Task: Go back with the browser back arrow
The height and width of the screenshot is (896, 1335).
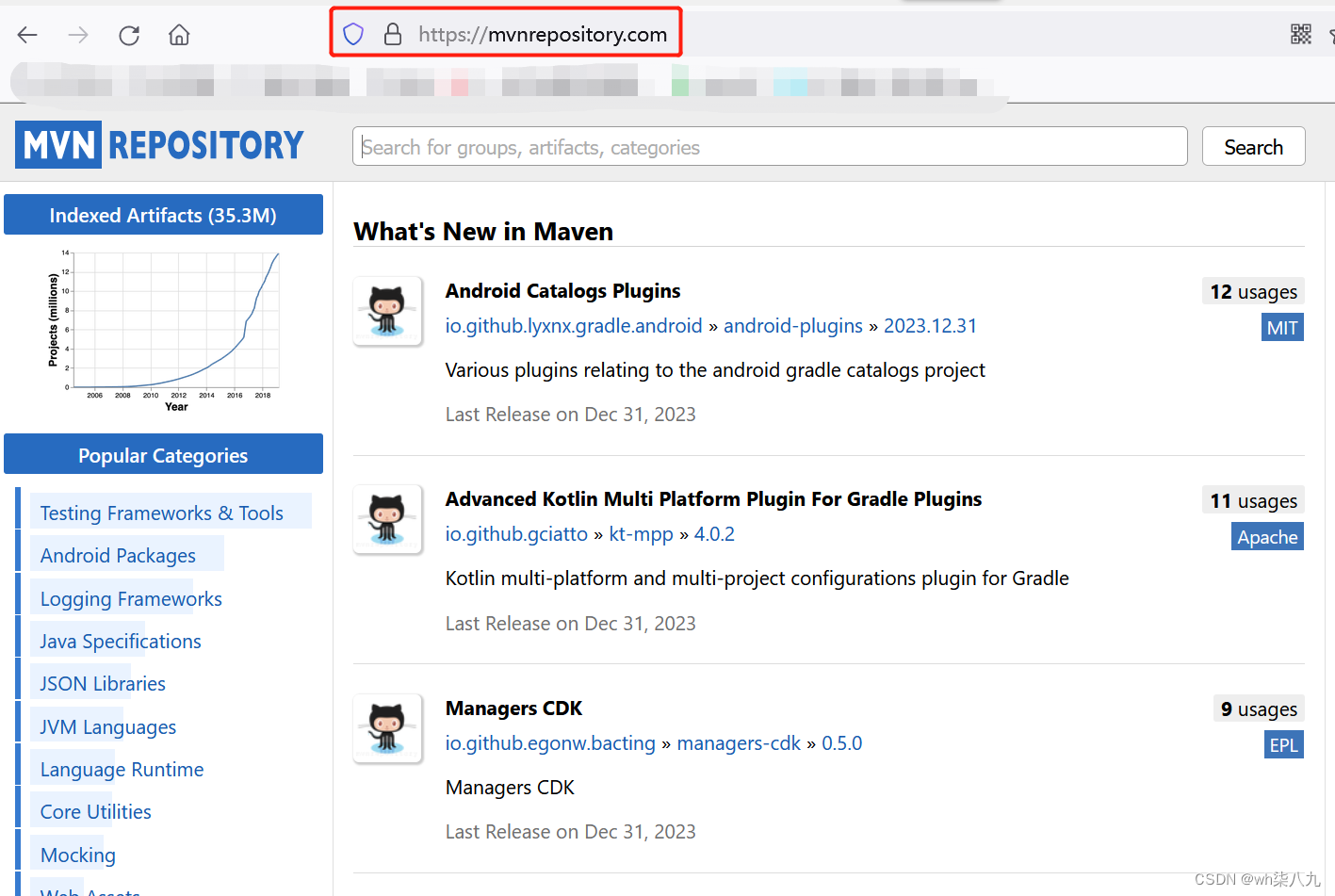Action: pos(27,35)
